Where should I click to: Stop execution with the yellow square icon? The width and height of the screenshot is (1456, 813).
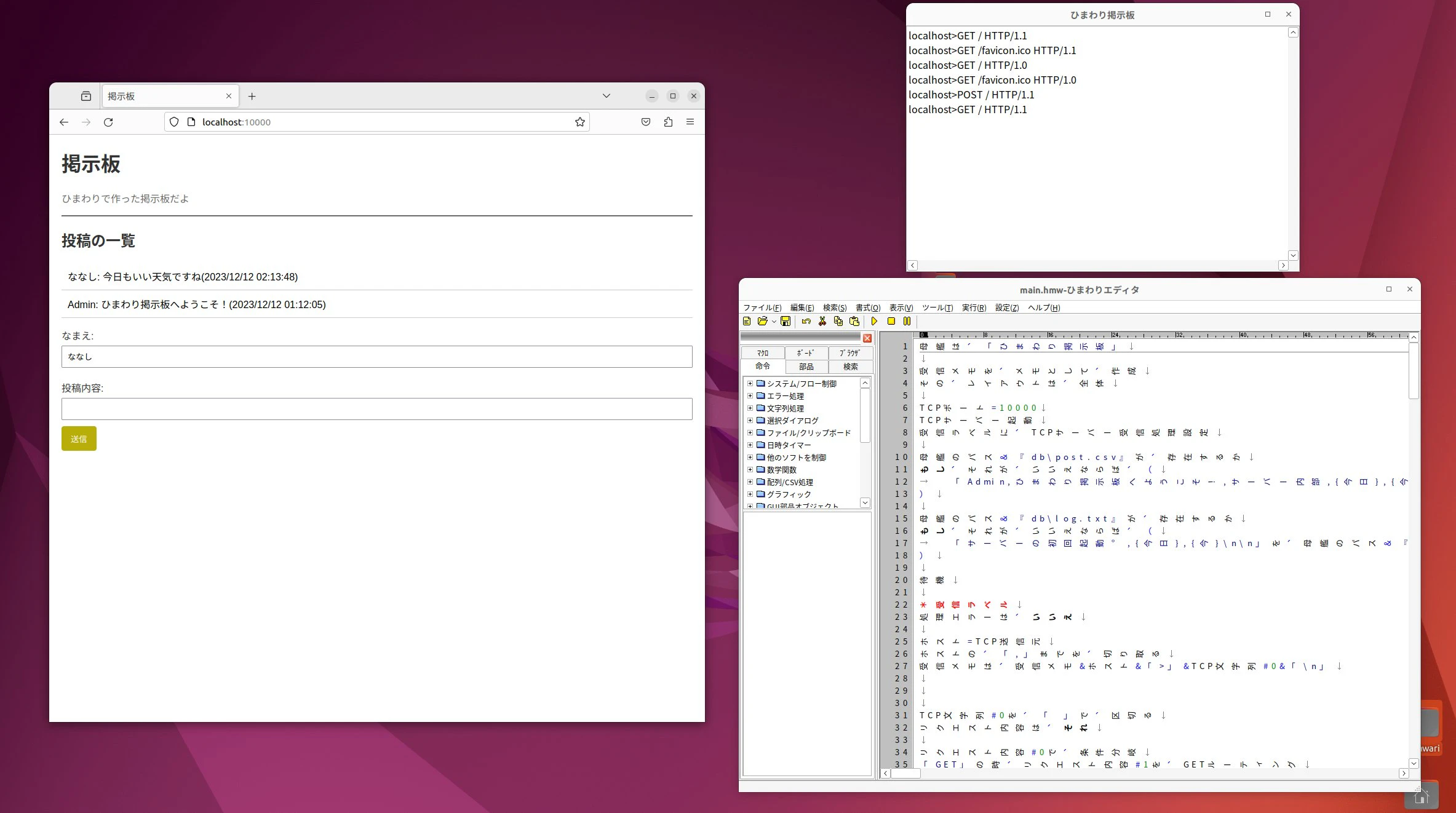coord(891,321)
